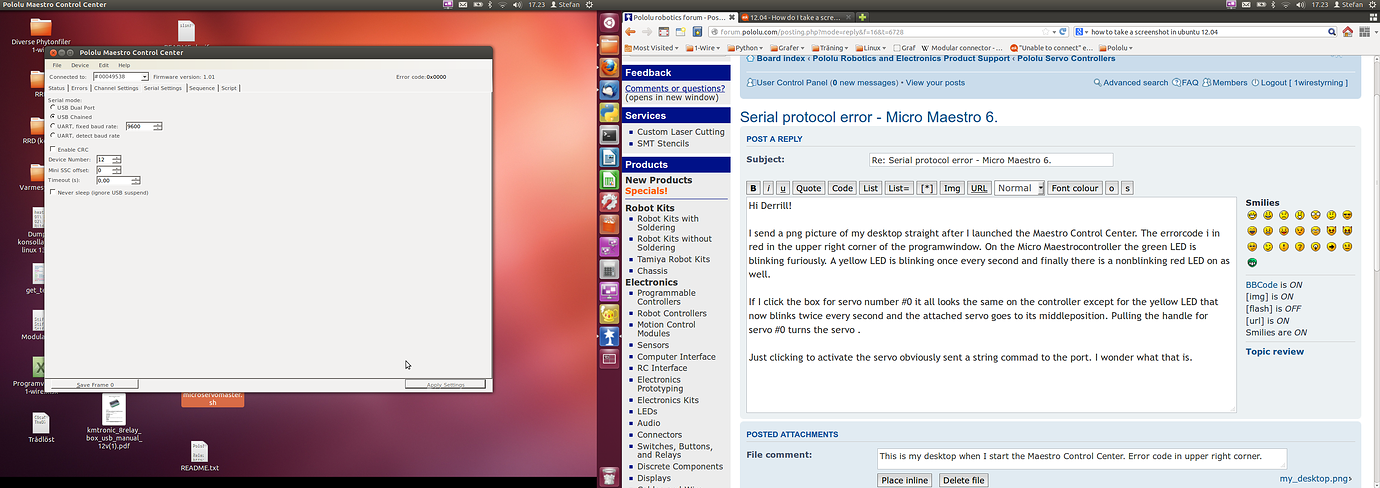1380x488 pixels.
Task: Click the Subject text field
Action: (x=990, y=160)
